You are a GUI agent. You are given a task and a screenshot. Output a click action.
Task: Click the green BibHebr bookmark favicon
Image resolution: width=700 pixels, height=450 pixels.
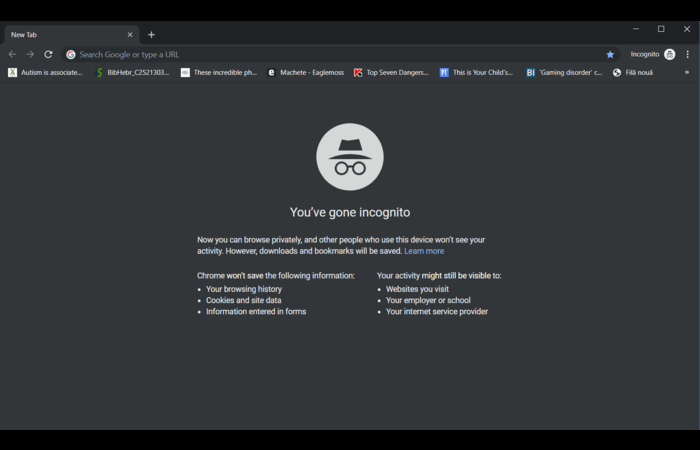[99, 72]
